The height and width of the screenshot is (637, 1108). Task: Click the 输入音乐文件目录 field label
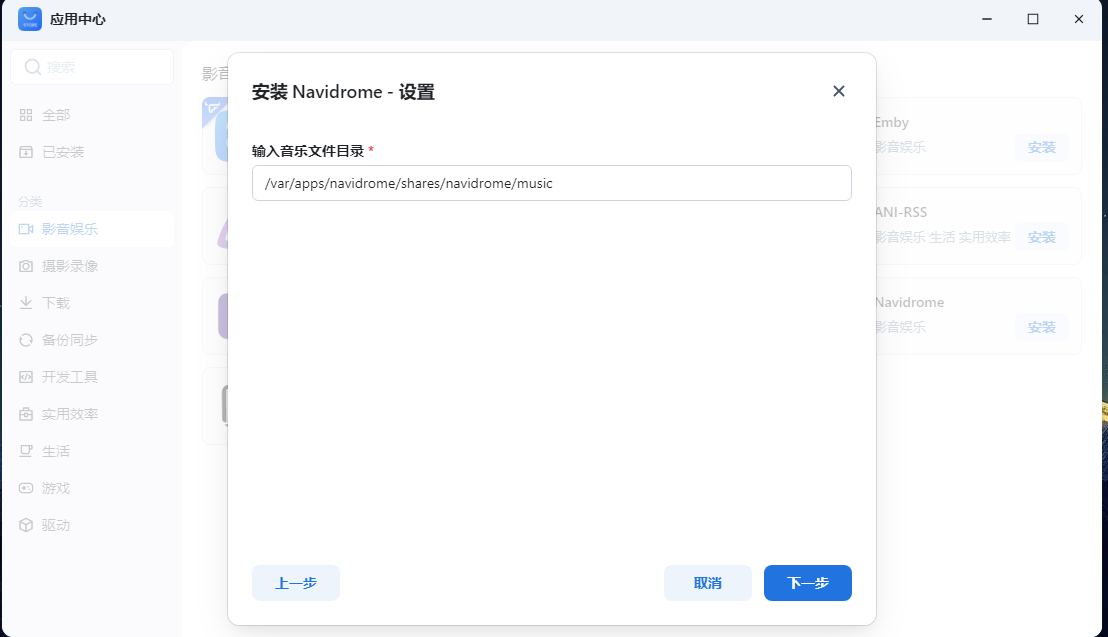click(x=308, y=151)
